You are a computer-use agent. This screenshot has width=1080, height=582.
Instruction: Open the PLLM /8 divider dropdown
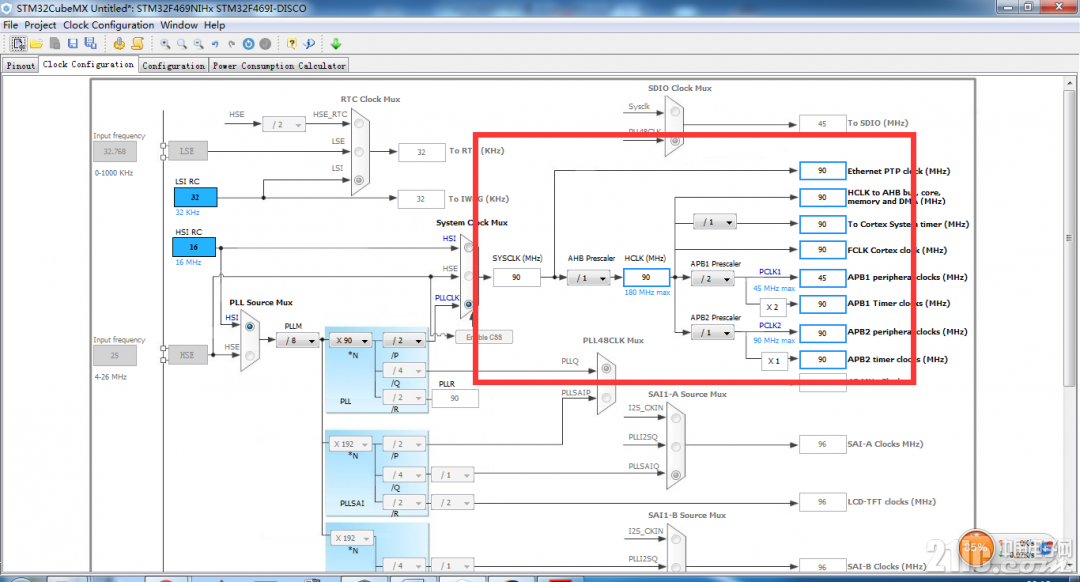(298, 340)
